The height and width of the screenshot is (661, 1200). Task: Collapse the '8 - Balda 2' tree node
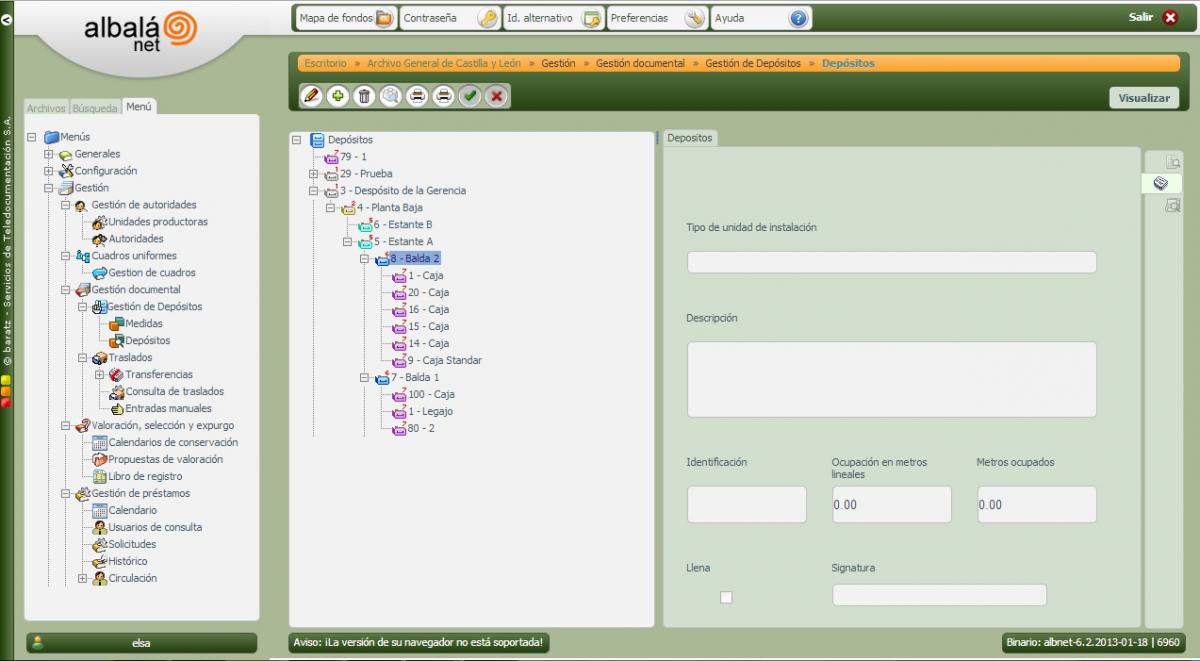coord(364,258)
